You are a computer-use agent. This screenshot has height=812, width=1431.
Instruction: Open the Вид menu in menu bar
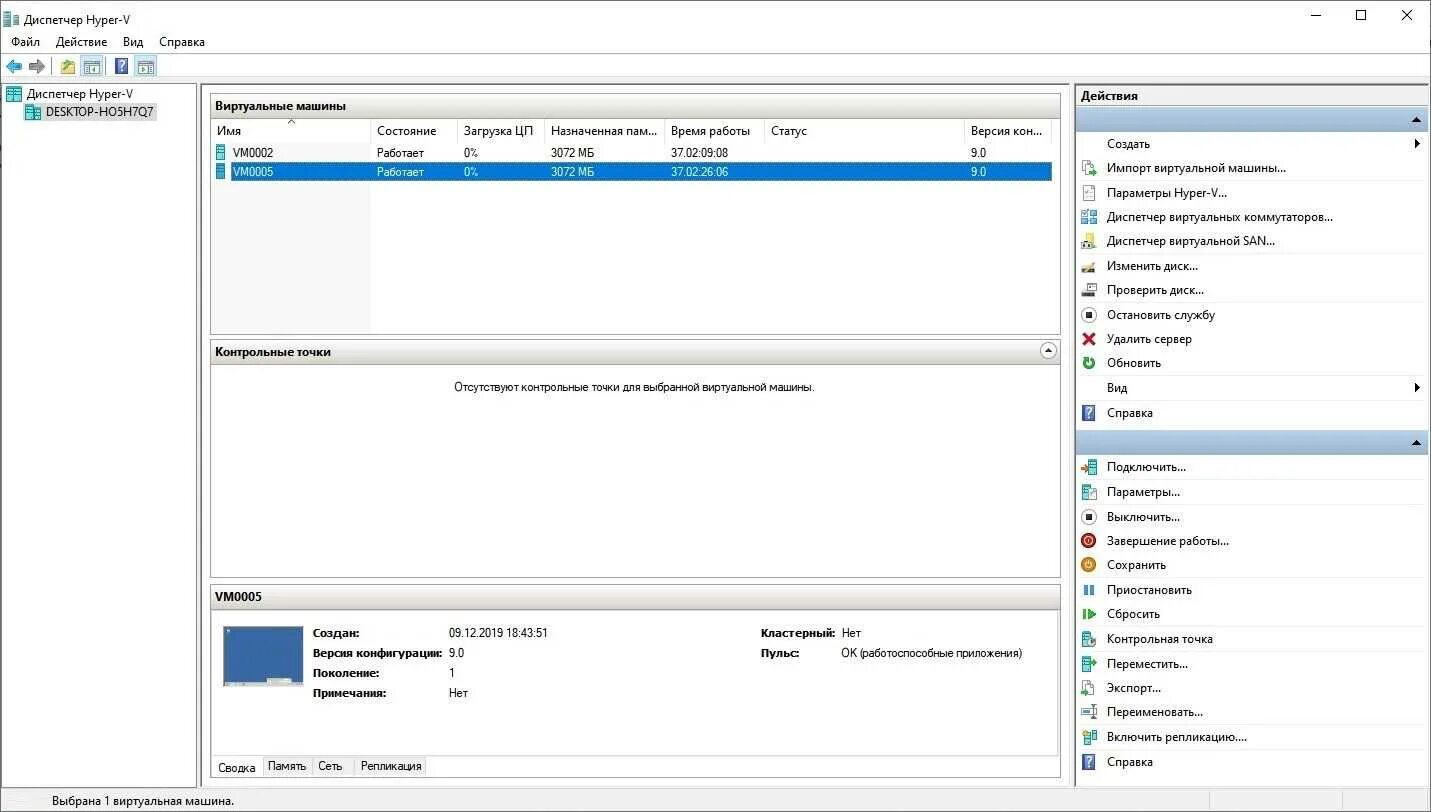pos(133,42)
